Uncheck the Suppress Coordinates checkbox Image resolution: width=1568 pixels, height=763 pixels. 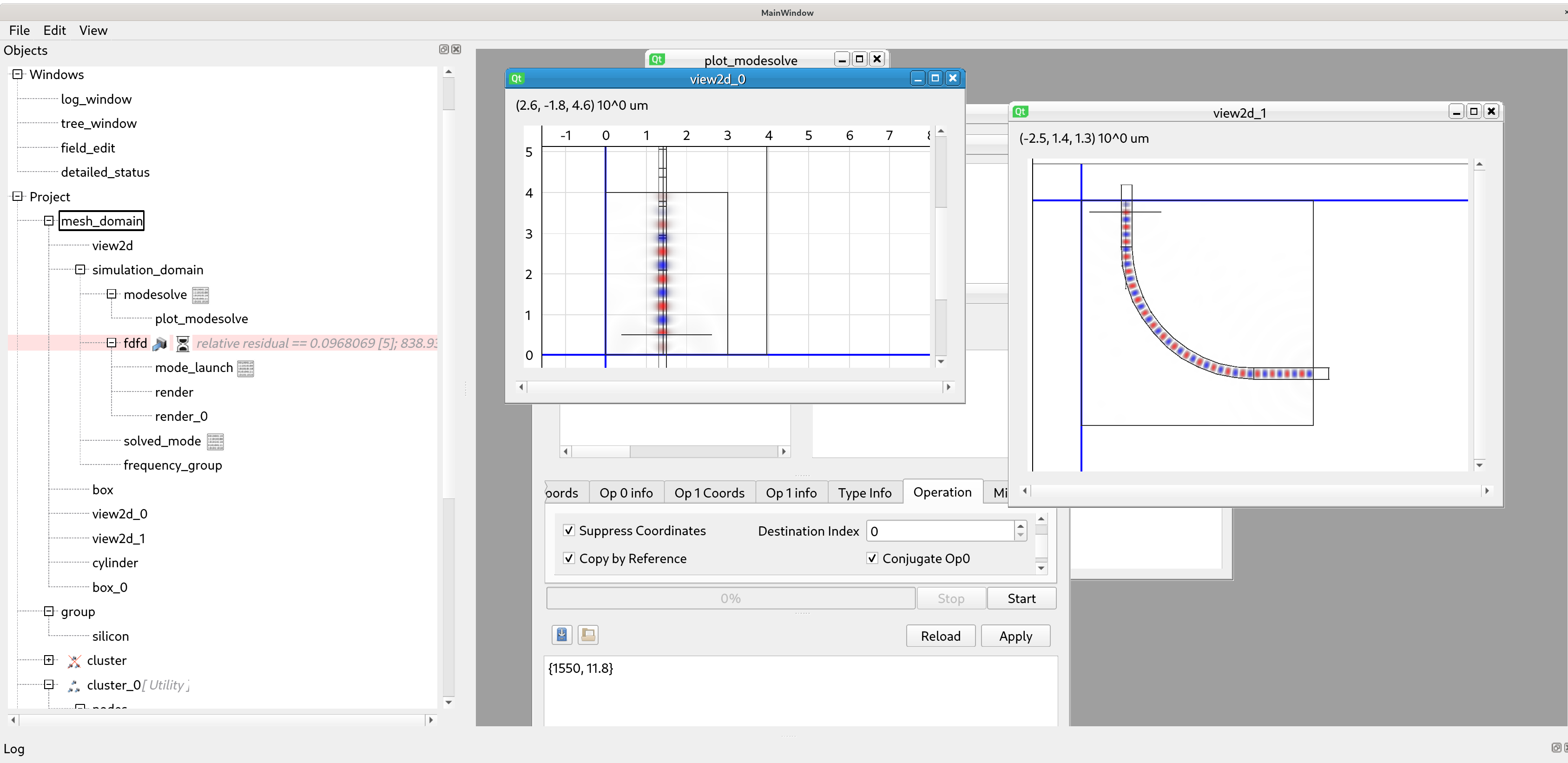click(x=569, y=531)
